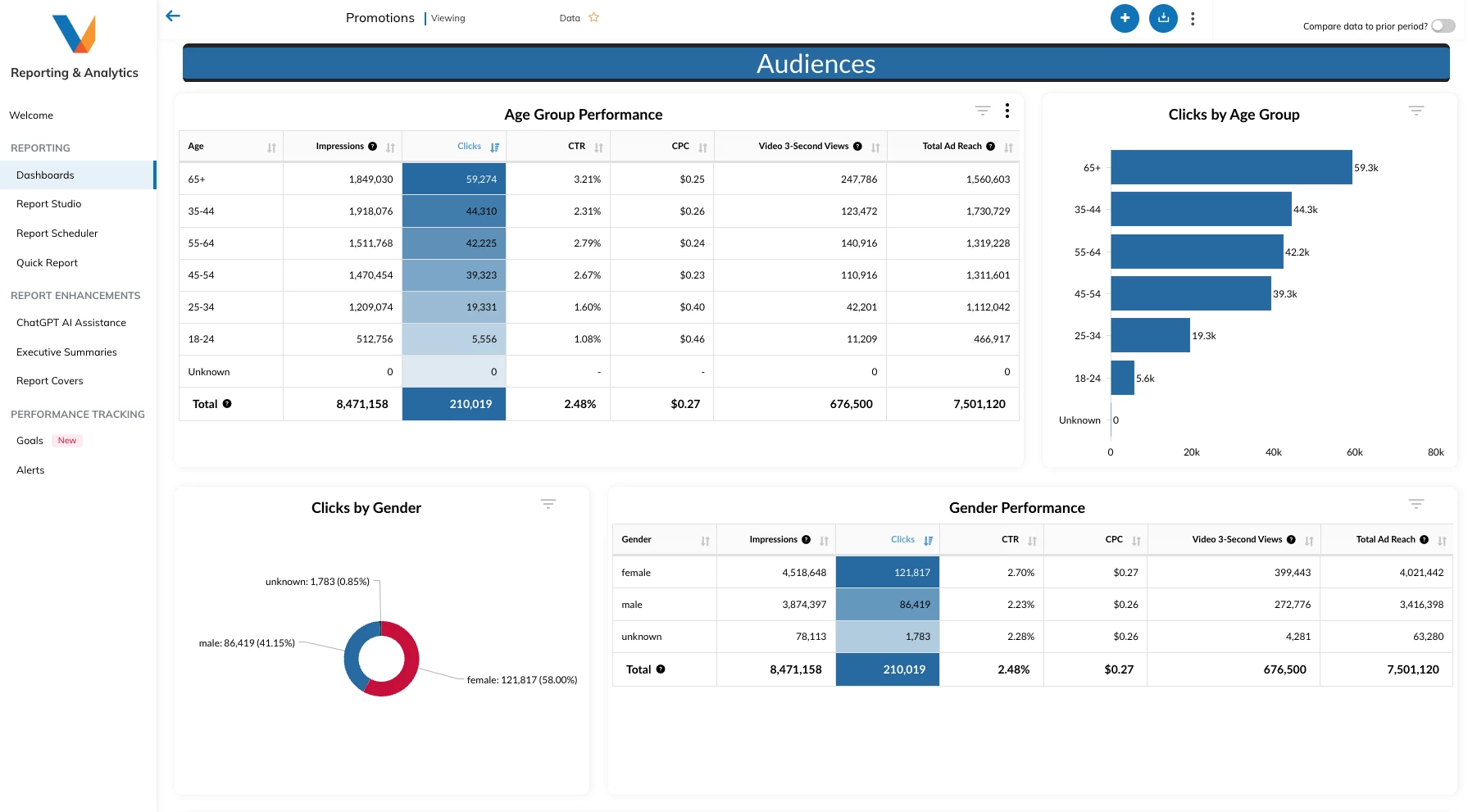Click info icon next to Total Ad Reach in Age table

tap(991, 147)
